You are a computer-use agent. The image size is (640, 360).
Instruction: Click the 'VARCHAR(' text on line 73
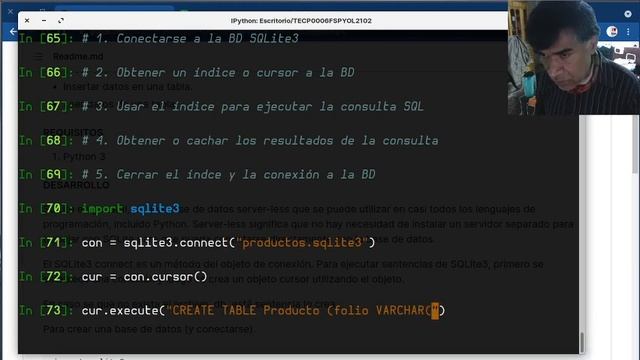(x=403, y=311)
